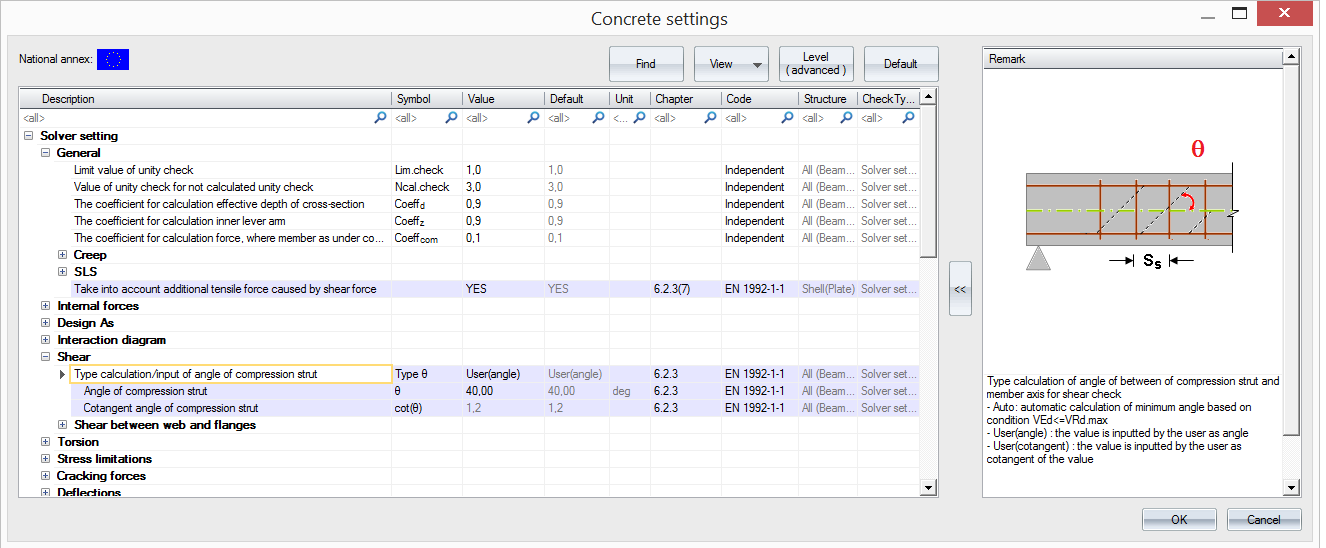
Task: Expand the Internal forces section
Action: [x=46, y=306]
